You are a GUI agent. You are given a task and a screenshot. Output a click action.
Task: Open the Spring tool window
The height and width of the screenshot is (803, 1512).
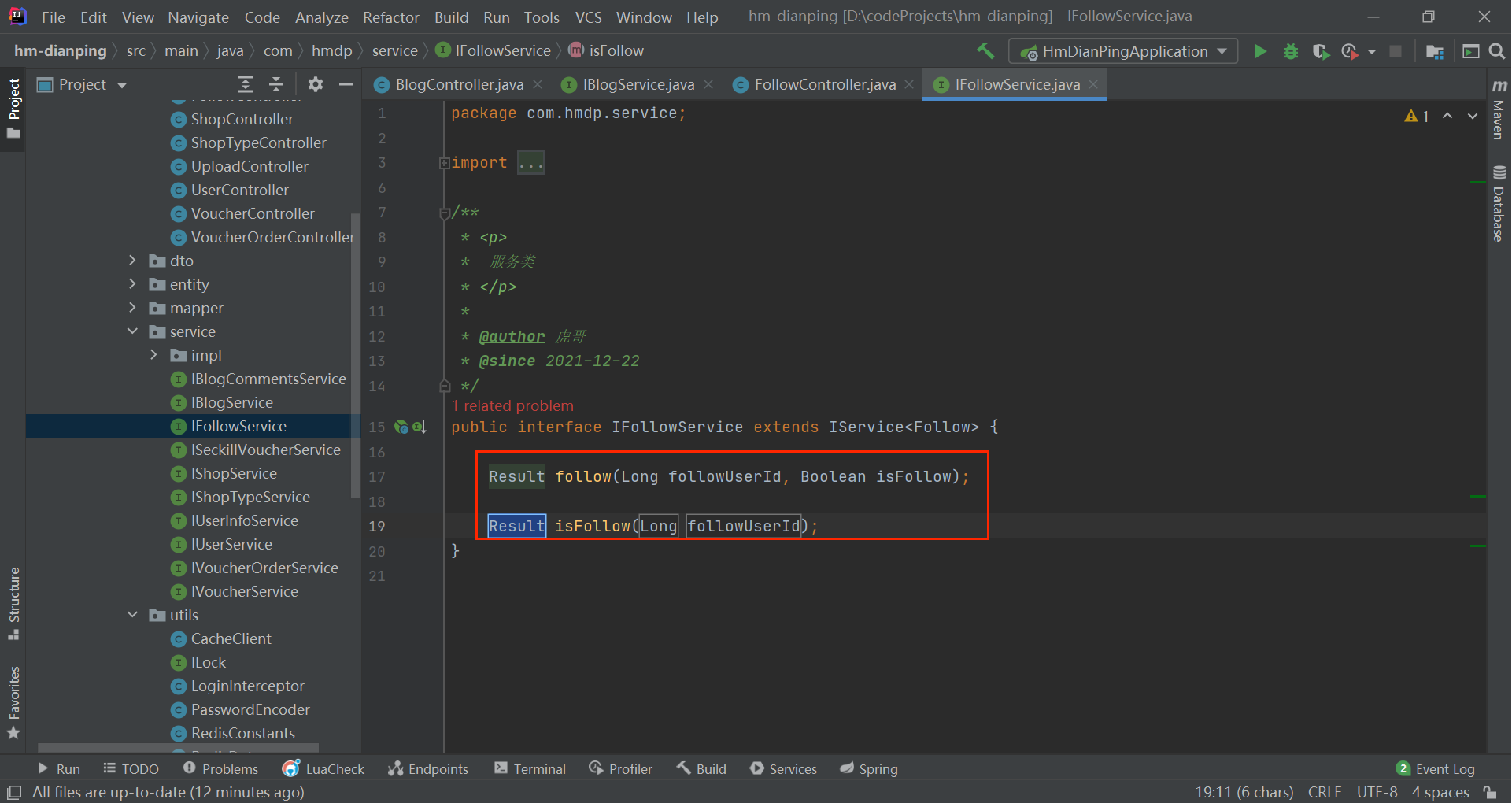tap(869, 769)
